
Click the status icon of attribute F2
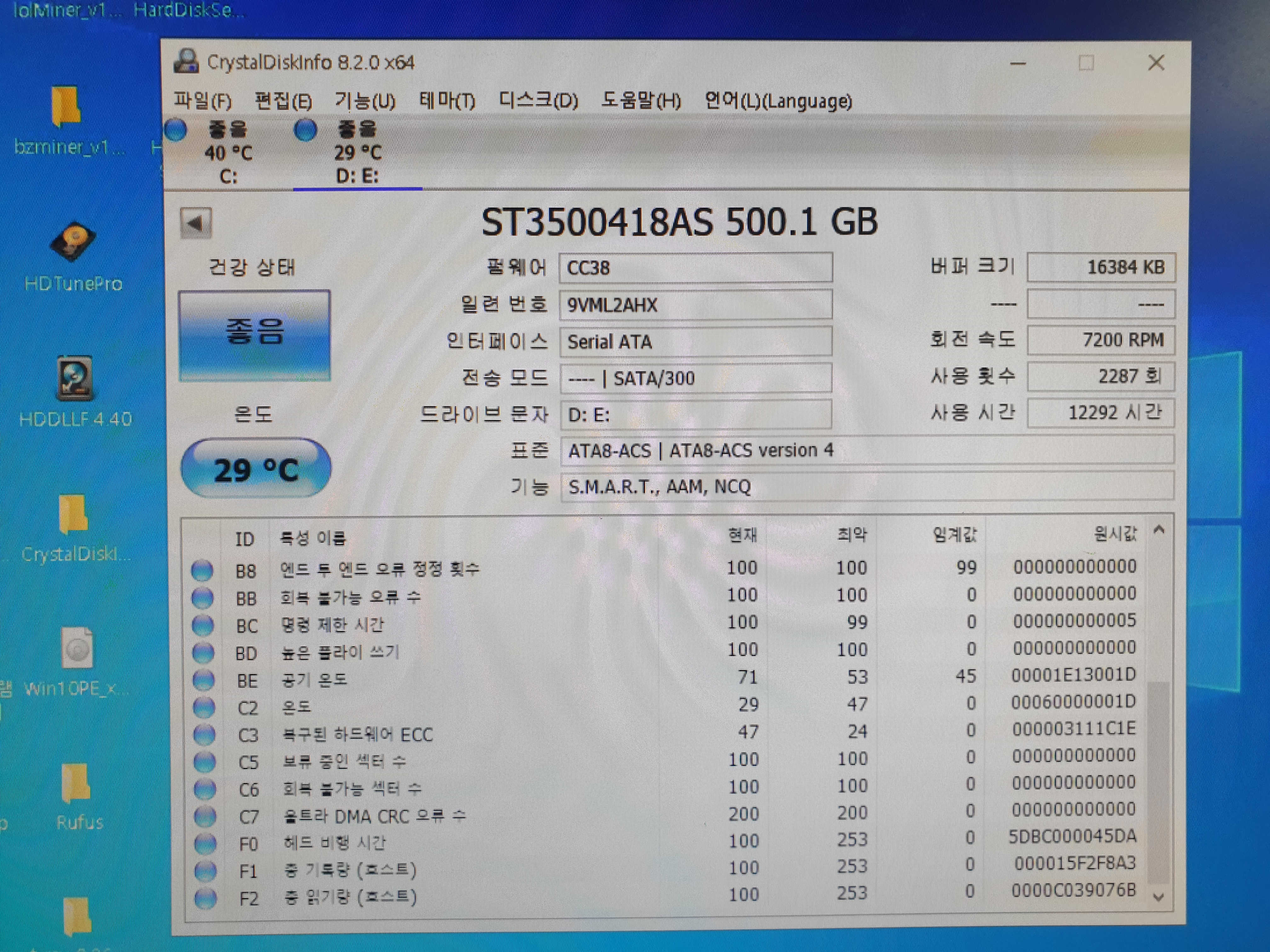click(x=206, y=898)
